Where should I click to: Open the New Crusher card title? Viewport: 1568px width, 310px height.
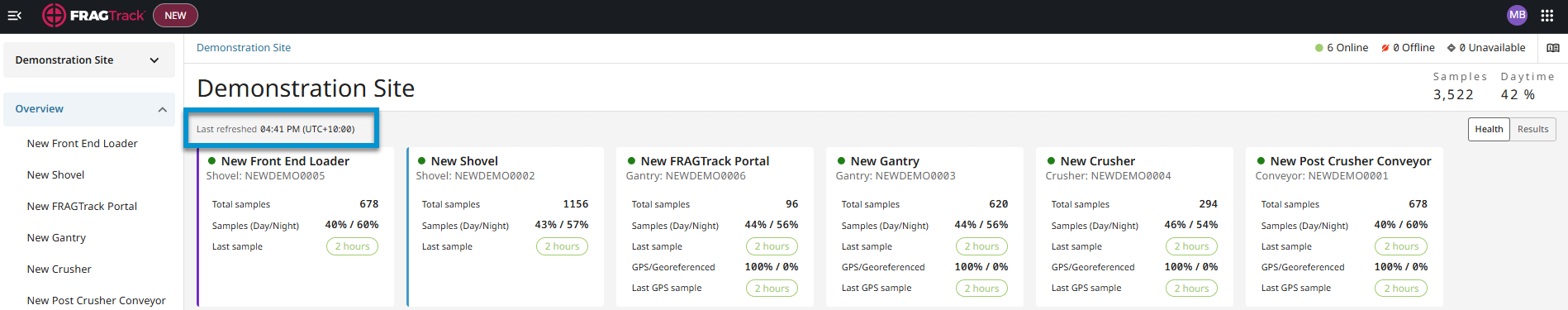coord(1098,161)
